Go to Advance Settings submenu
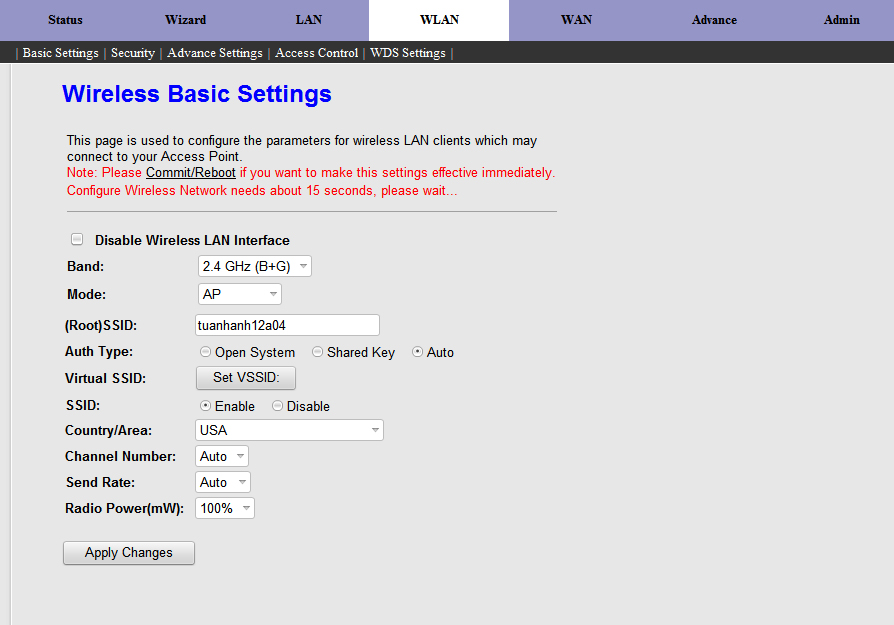This screenshot has height=625, width=894. click(x=215, y=53)
